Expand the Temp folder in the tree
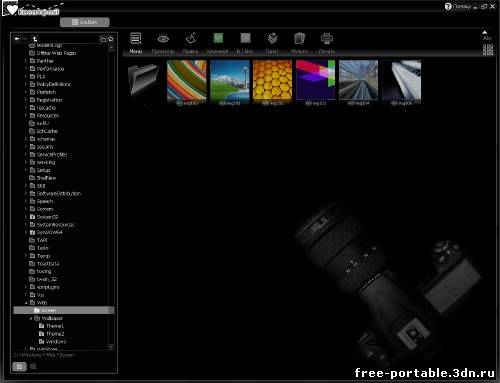500x383 pixels. point(26,256)
